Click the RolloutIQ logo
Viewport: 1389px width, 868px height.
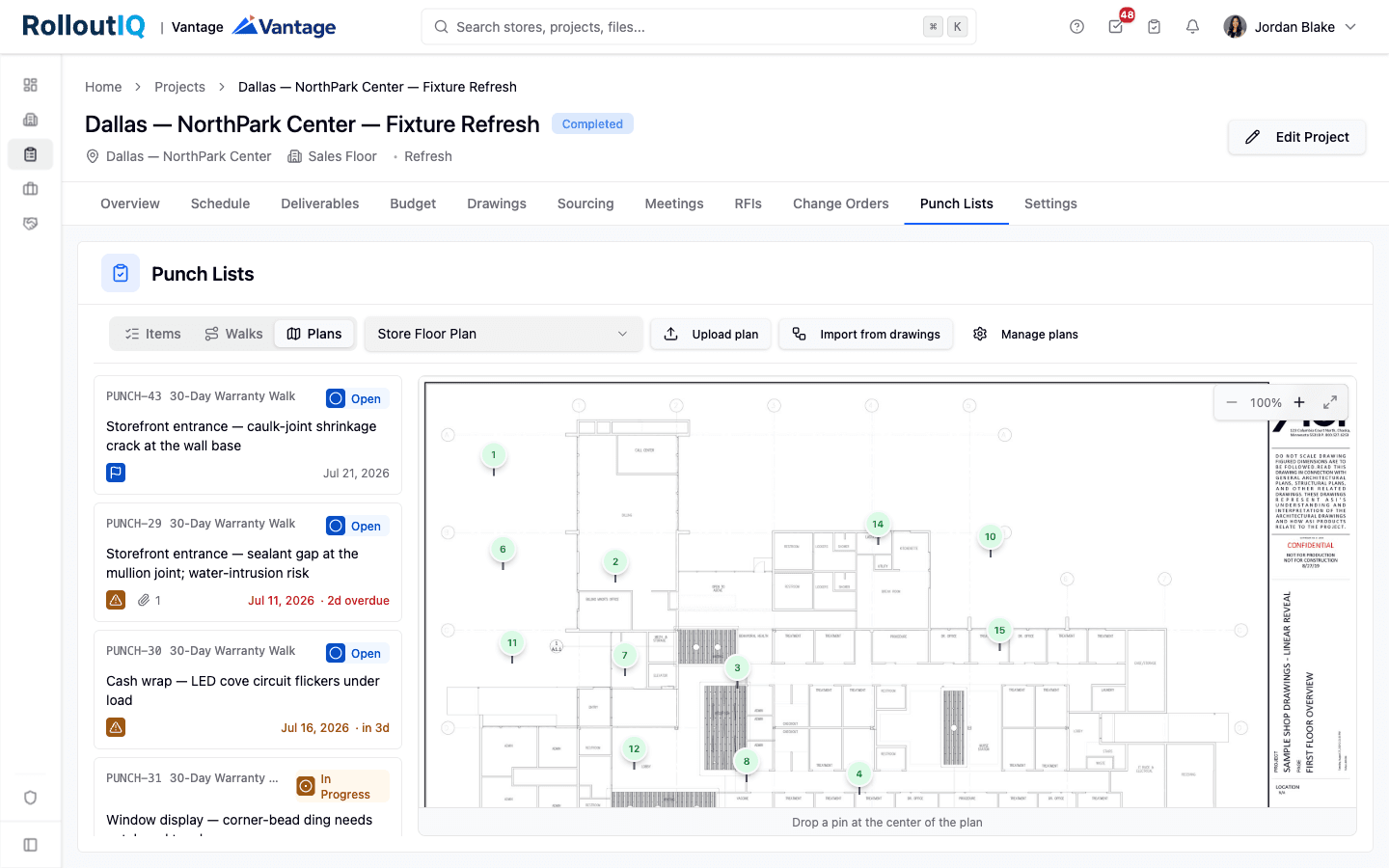coord(84,26)
